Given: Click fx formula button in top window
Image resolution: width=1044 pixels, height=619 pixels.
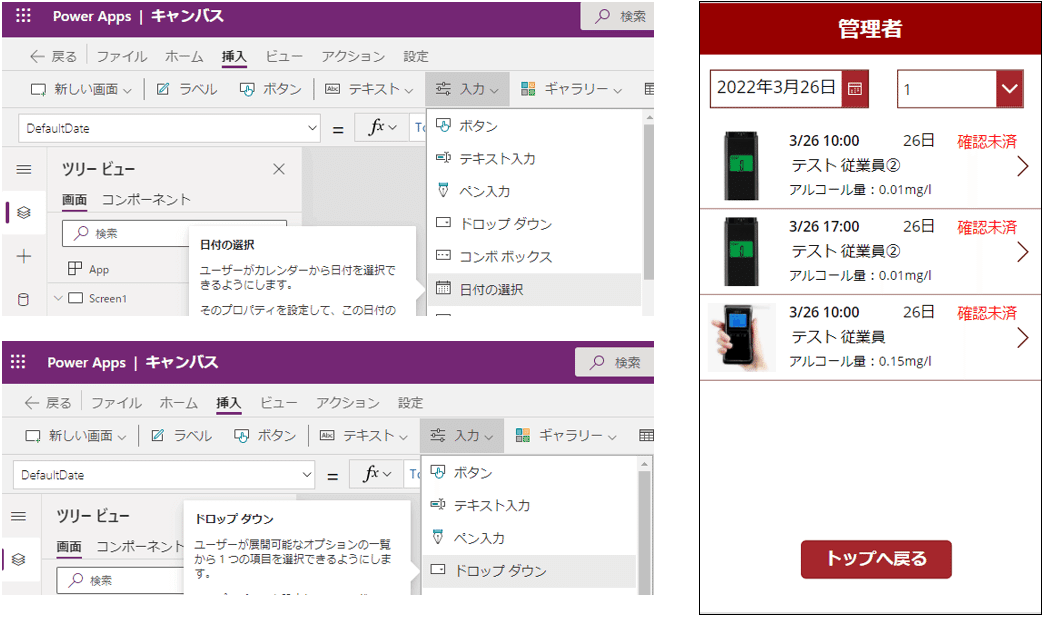Looking at the screenshot, I should click(382, 127).
